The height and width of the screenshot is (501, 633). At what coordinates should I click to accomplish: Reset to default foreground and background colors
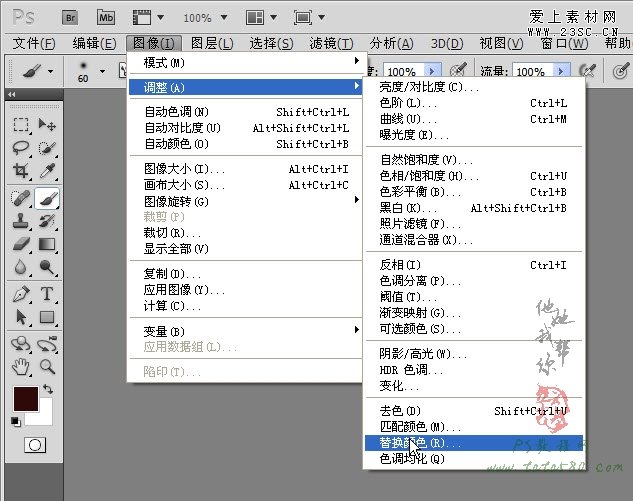coord(15,421)
